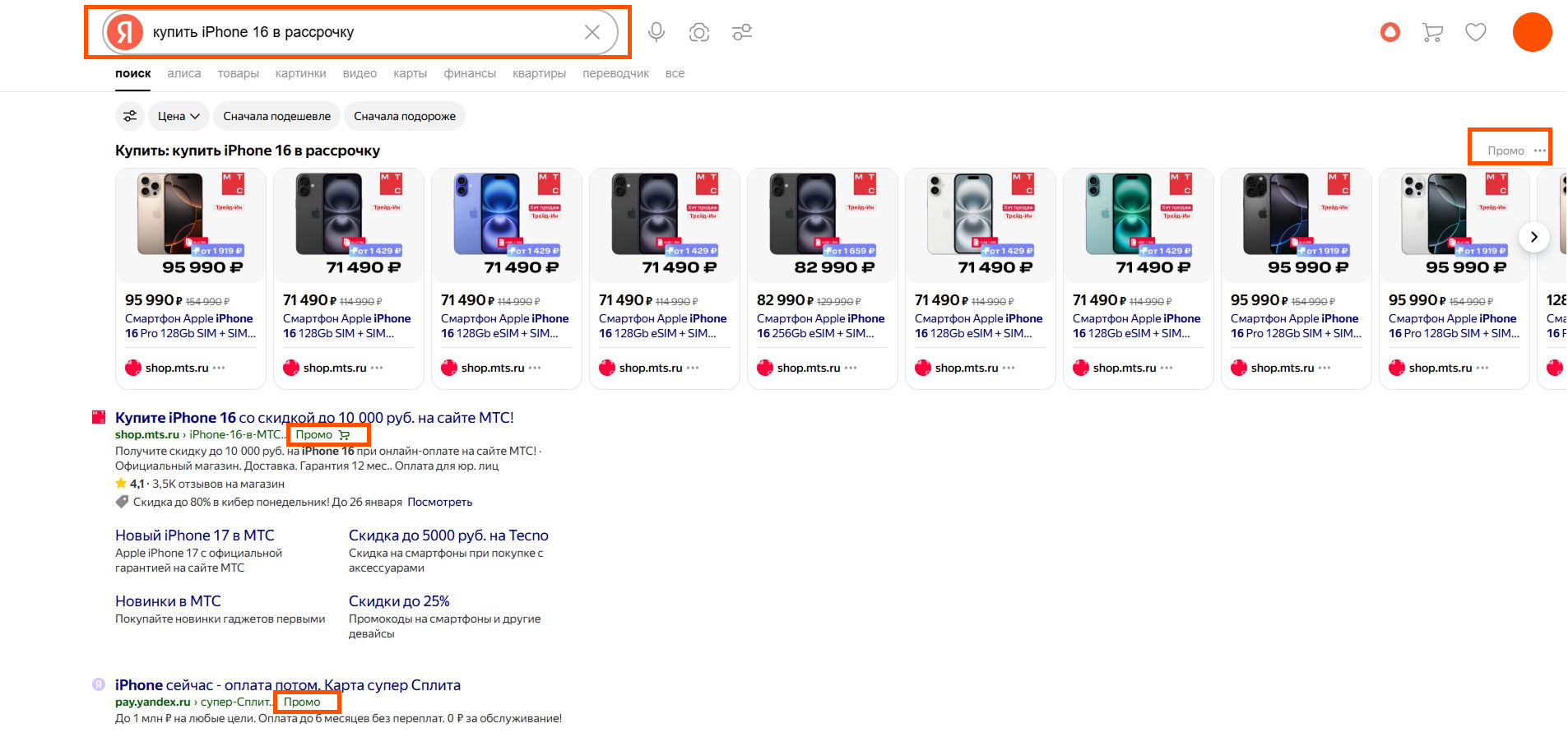This screenshot has width=1568, height=751.
Task: Open three-dot menu on the blue iPhone card
Action: pyautogui.click(x=535, y=368)
